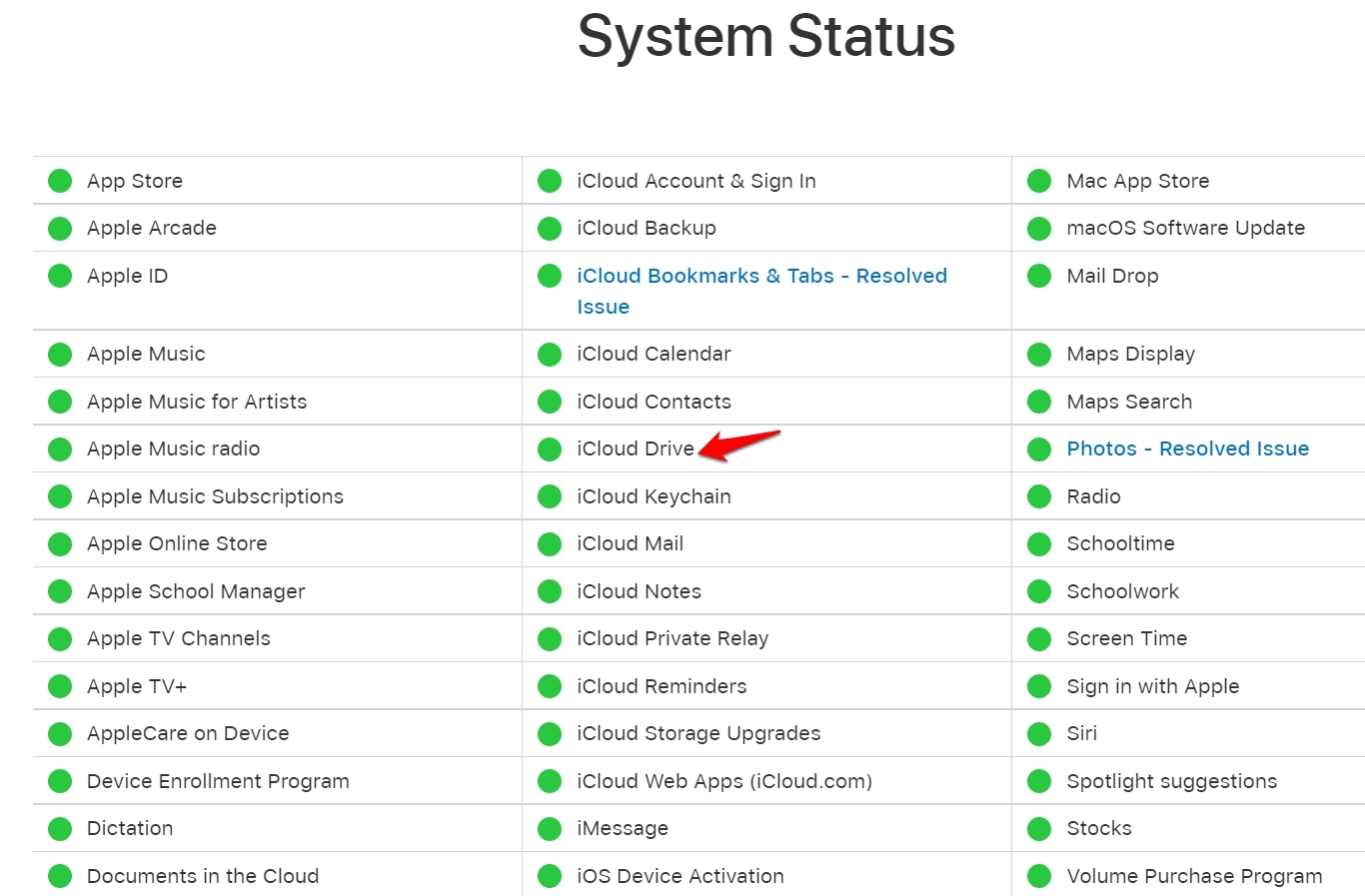This screenshot has height=896, width=1365.
Task: Click the green dot next to Mail Drop
Action: pos(1039,276)
